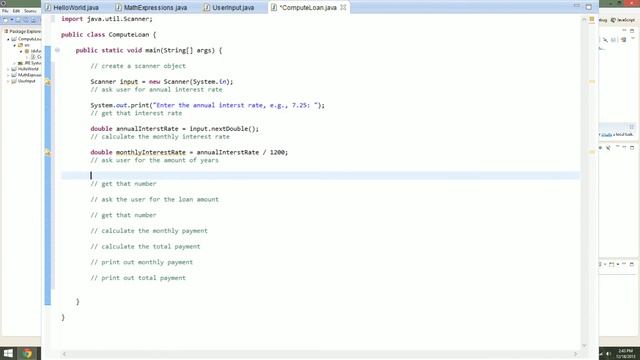Click the volume icon in system tray
Screen dimensions: 640x360
coord(608,353)
